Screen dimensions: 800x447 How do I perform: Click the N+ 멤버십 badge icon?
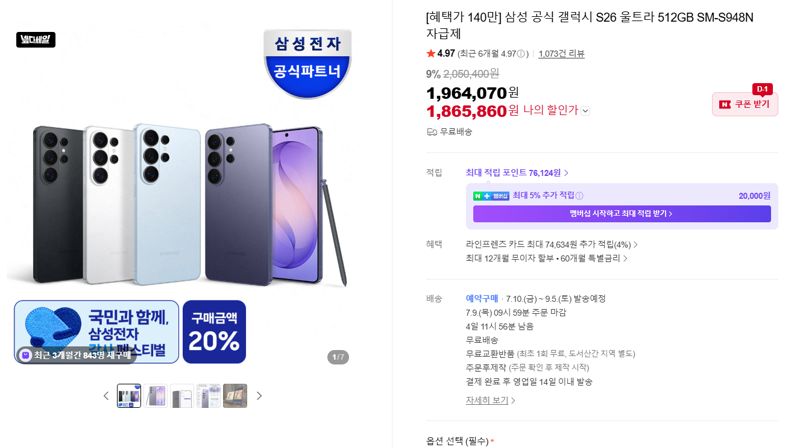[491, 196]
